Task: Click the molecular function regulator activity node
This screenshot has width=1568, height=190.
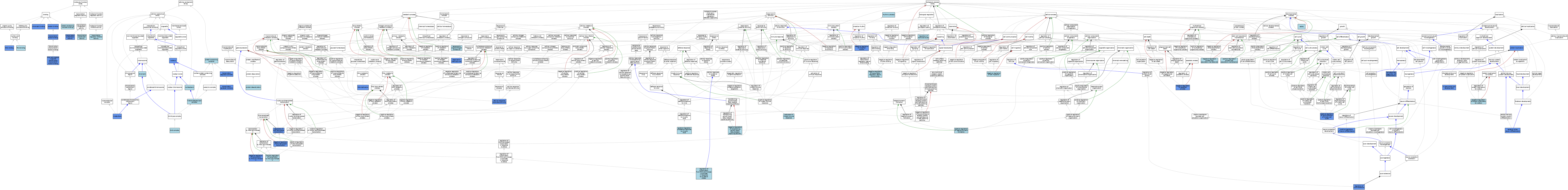Action: [x=96, y=15]
